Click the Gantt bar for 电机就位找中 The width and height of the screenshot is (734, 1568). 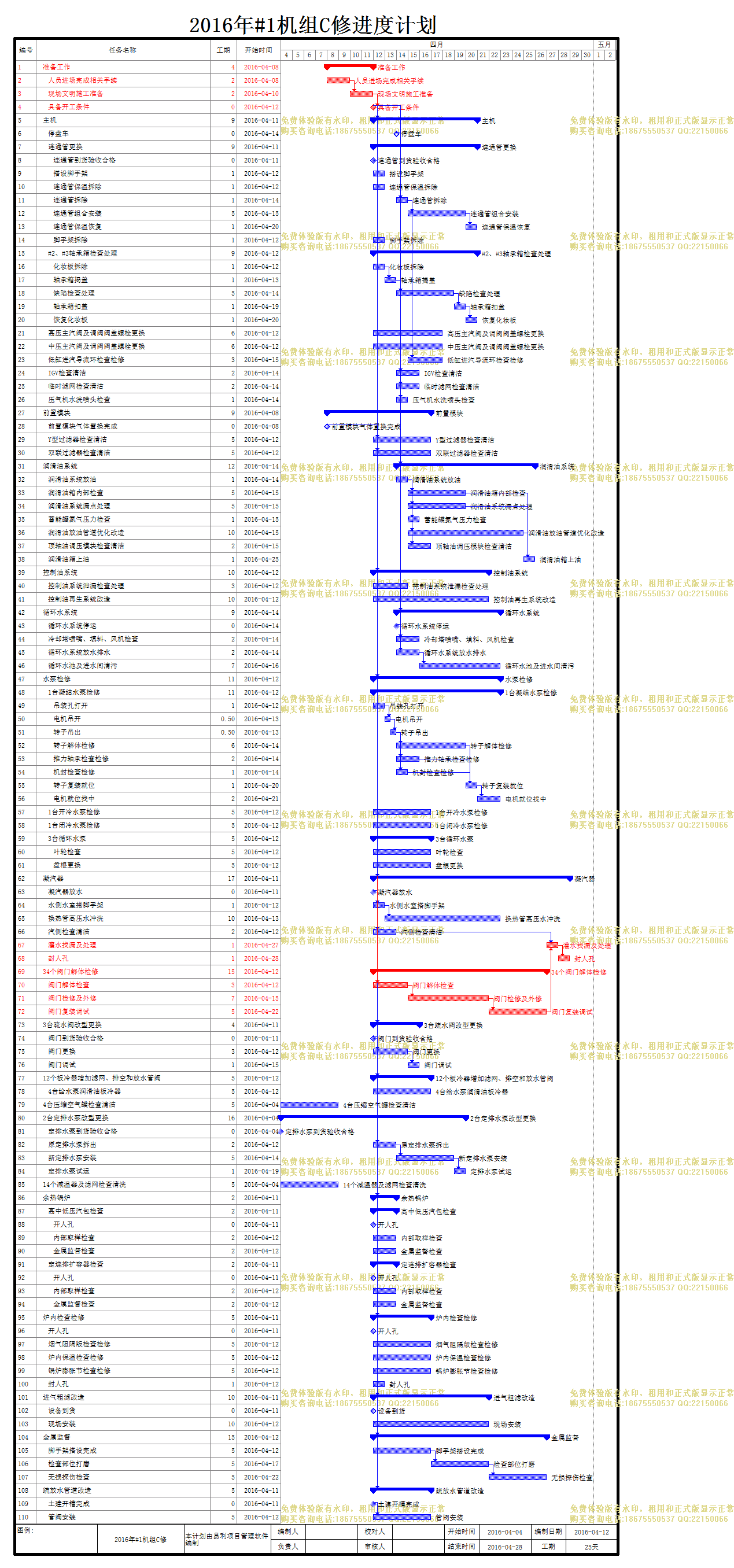pyautogui.click(x=489, y=799)
